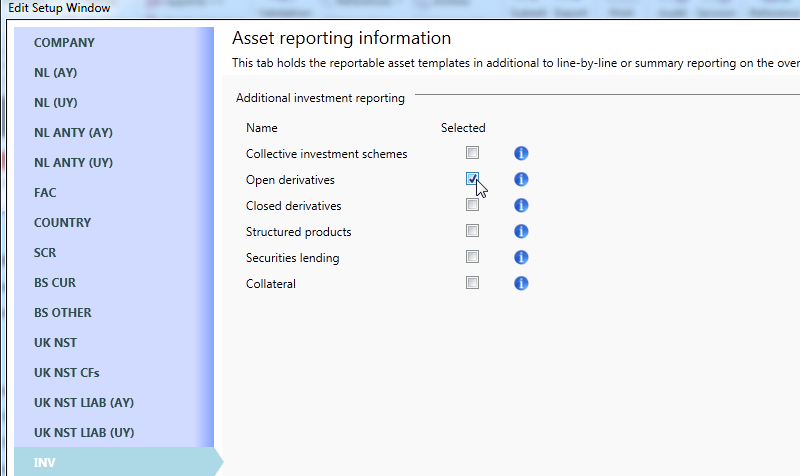Tick the Closed derivatives checkbox

pyautogui.click(x=472, y=205)
